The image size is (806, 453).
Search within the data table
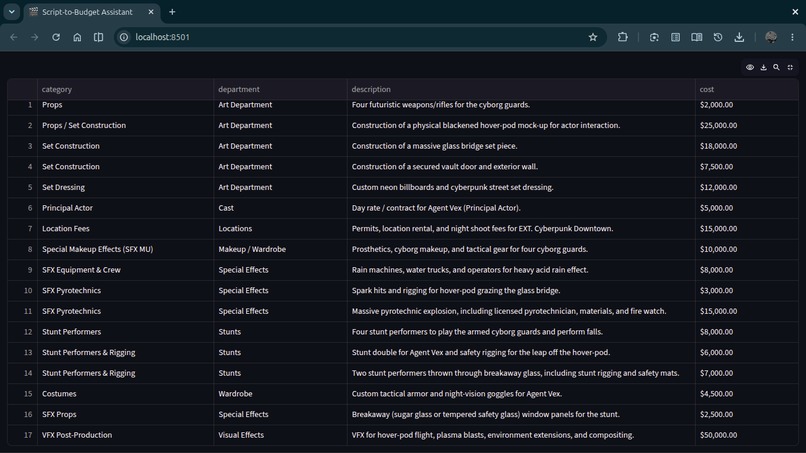pos(776,67)
